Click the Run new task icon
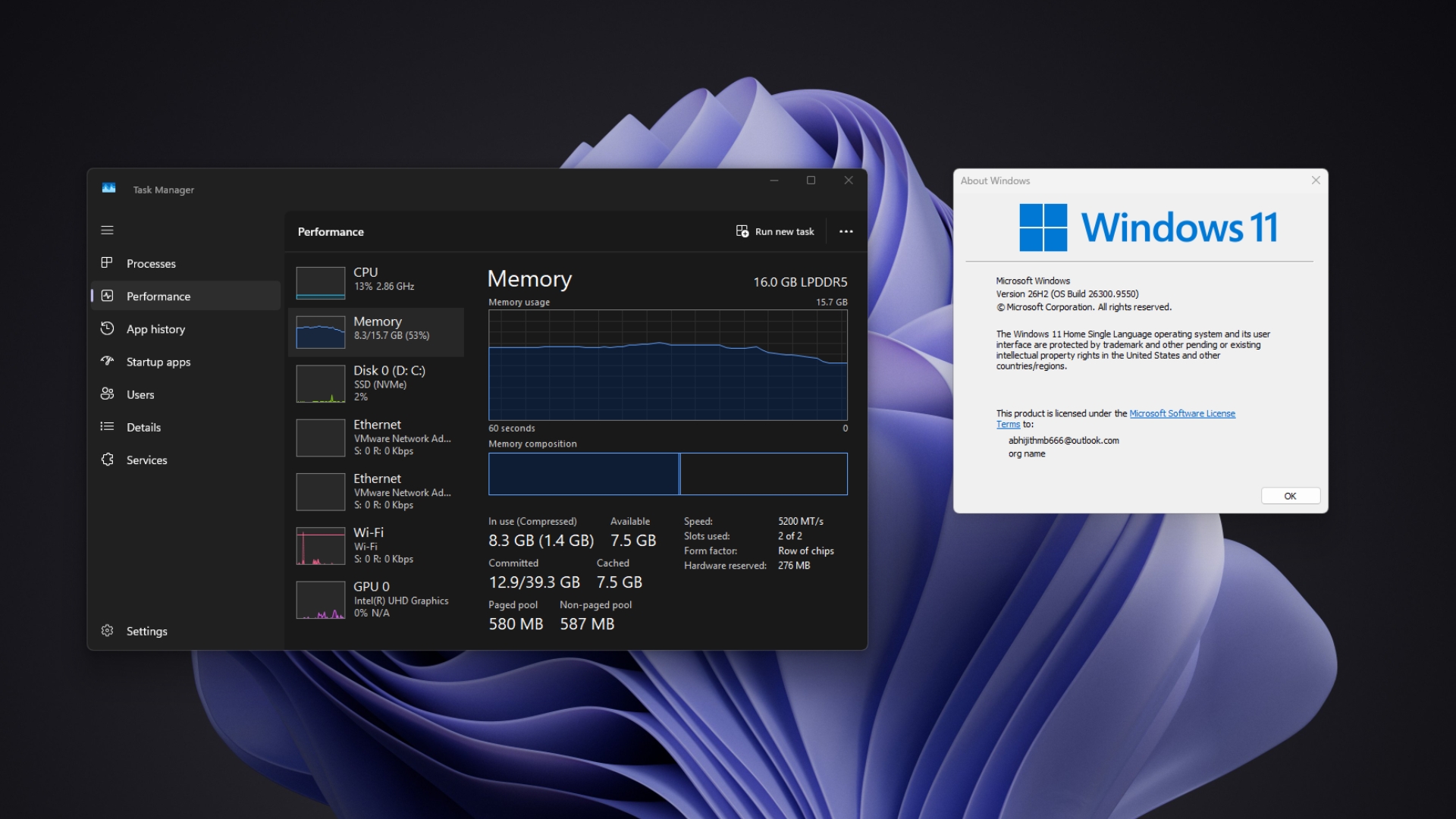Image resolution: width=1456 pixels, height=819 pixels. point(742,231)
